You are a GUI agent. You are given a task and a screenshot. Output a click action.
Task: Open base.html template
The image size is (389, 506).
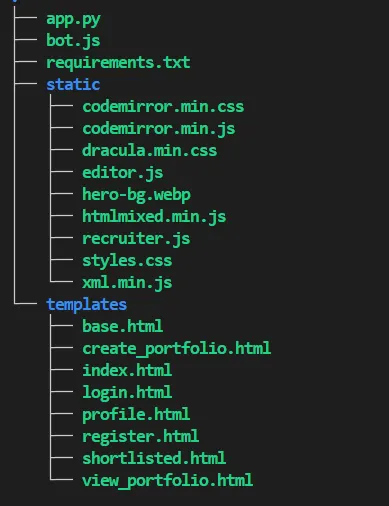coord(123,326)
